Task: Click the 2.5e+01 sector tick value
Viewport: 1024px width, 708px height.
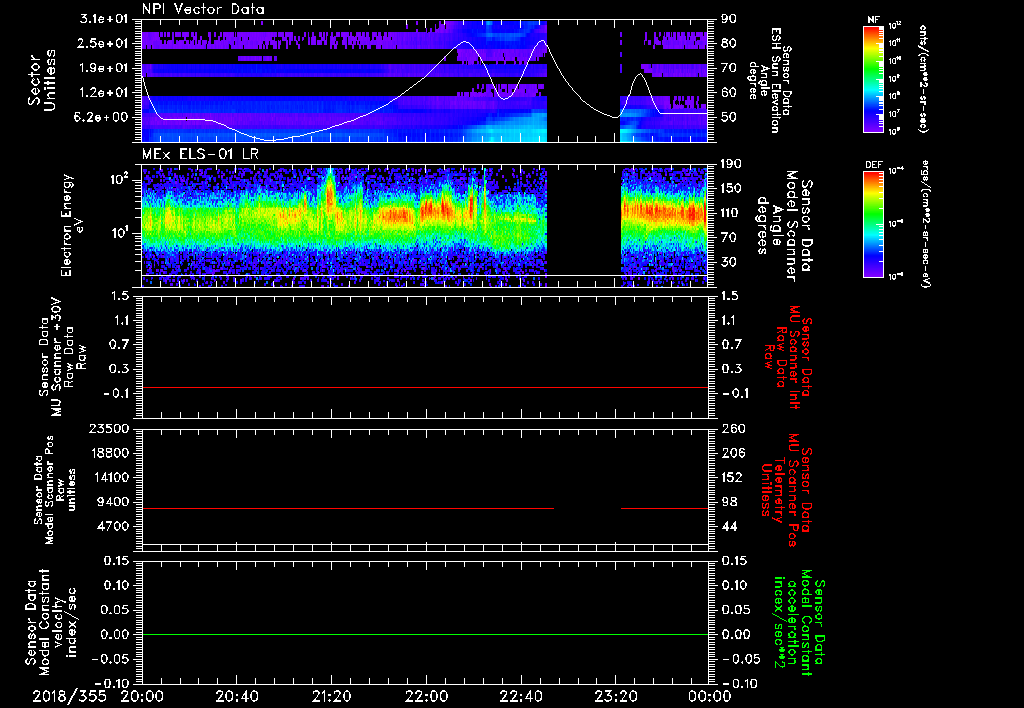Action: 102,44
